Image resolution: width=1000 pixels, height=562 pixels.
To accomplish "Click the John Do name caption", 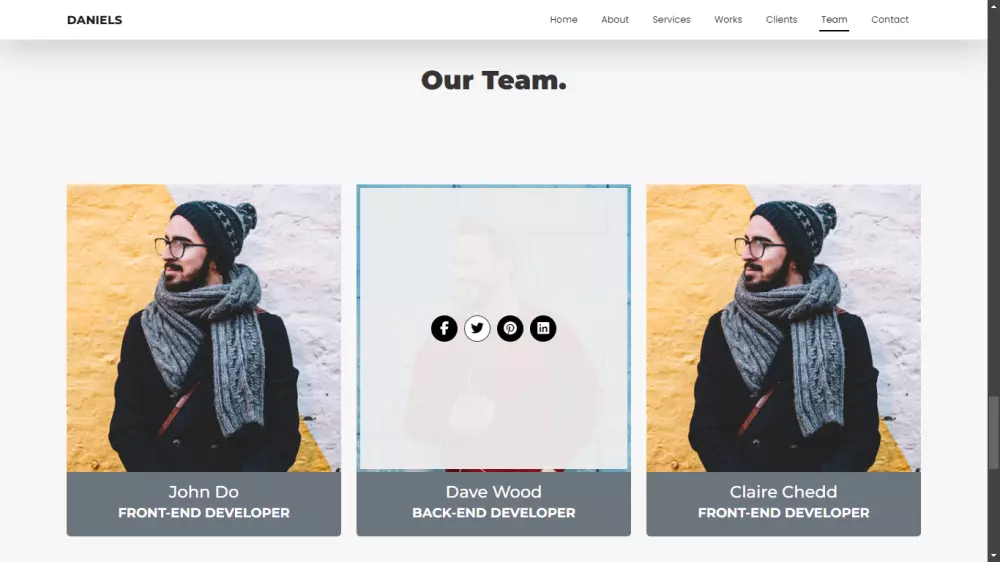I will (203, 492).
